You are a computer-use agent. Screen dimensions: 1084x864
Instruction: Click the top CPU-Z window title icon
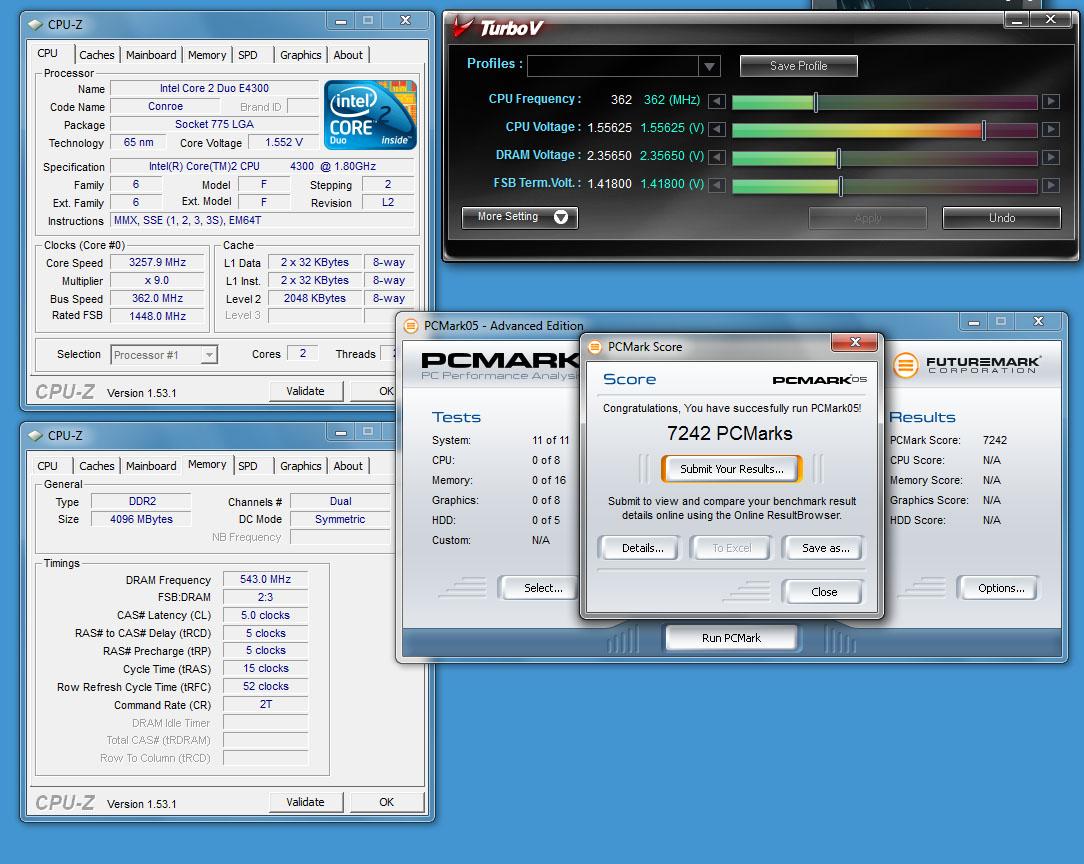point(35,24)
